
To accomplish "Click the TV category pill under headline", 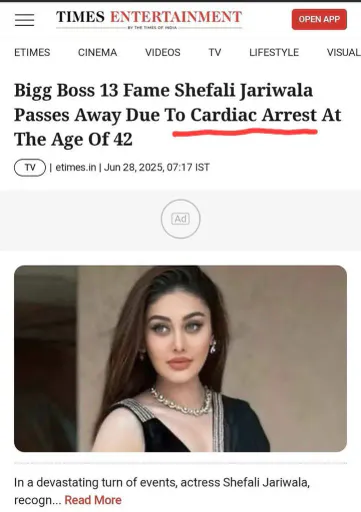I will pos(30,167).
